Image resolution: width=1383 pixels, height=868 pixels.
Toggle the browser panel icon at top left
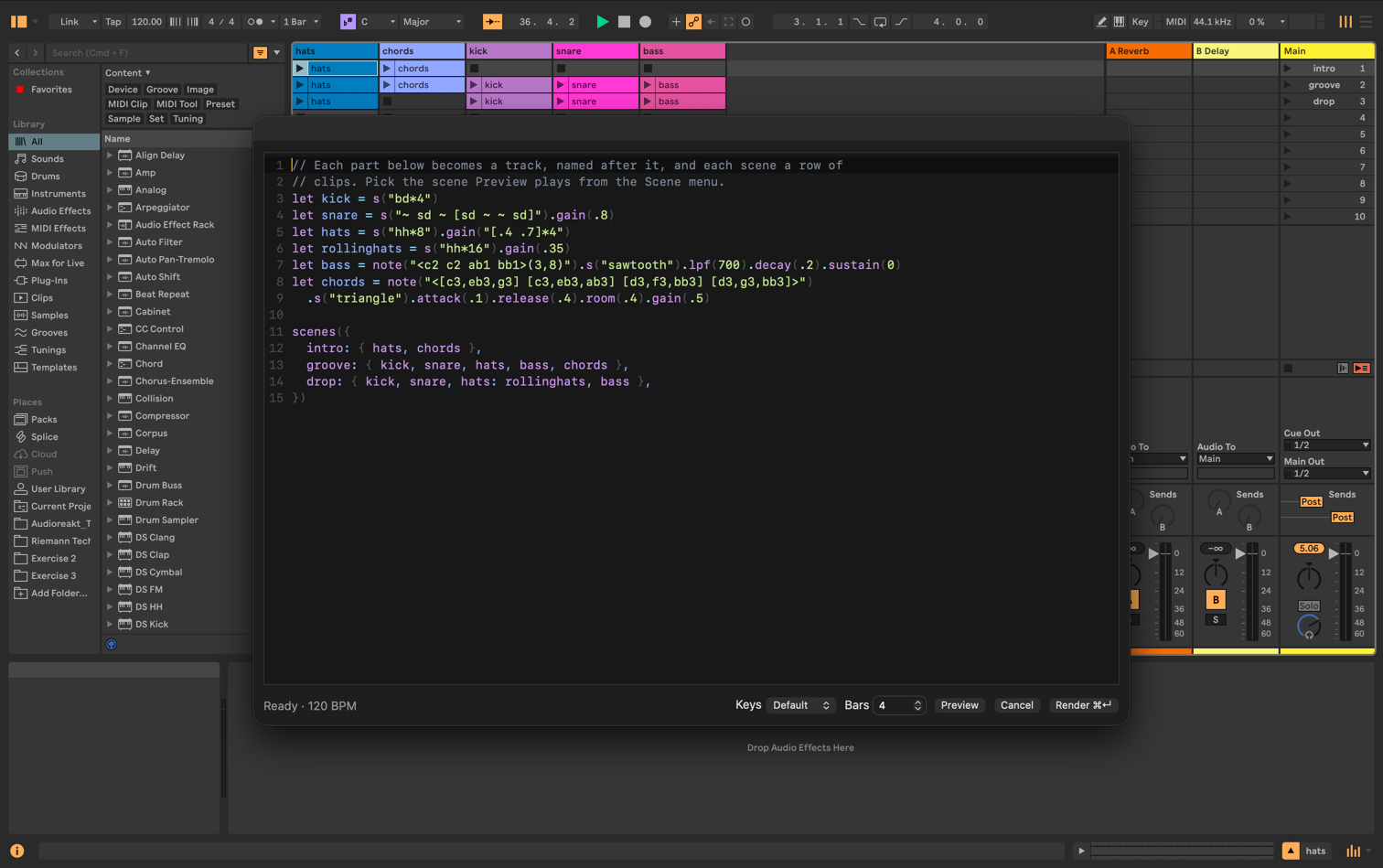click(x=18, y=22)
